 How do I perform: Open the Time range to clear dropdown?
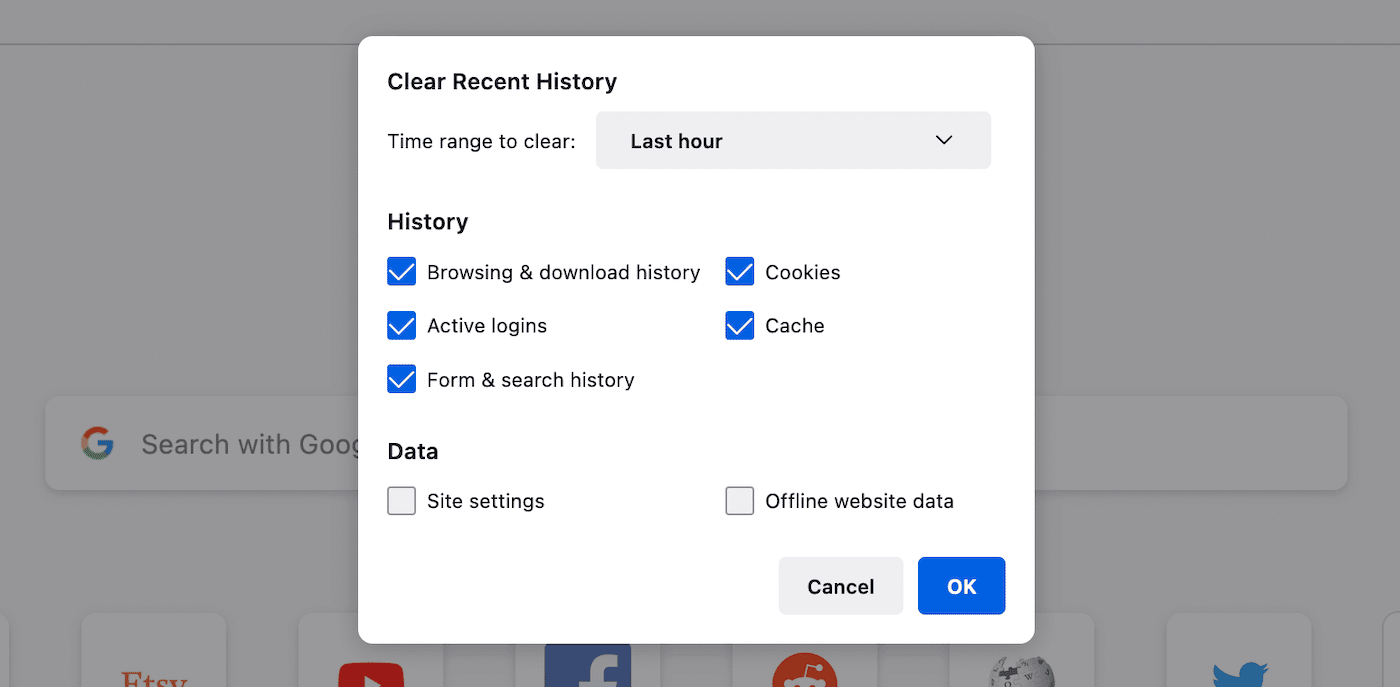tap(793, 140)
